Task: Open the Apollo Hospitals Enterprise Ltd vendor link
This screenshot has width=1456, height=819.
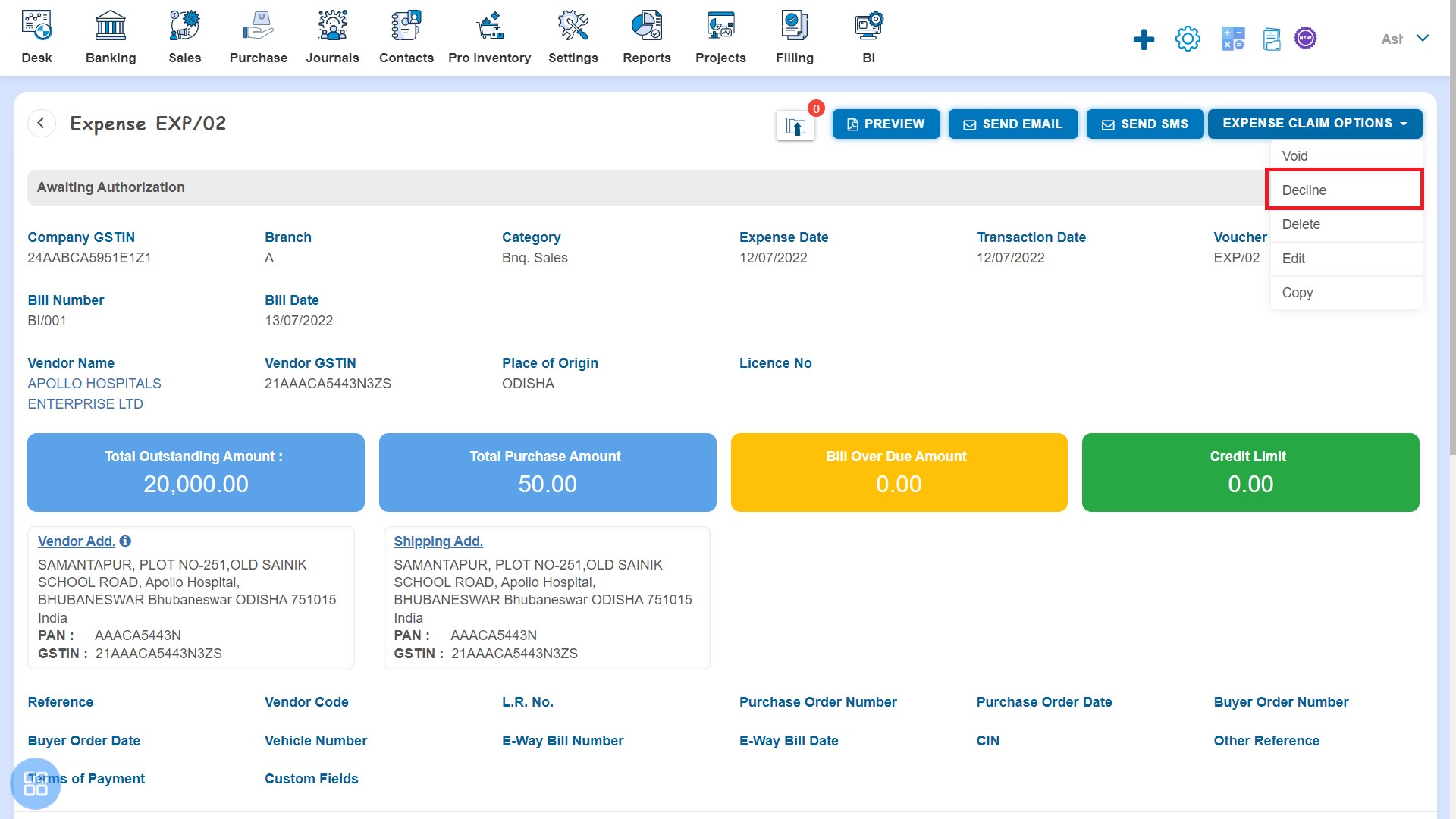Action: [x=95, y=394]
